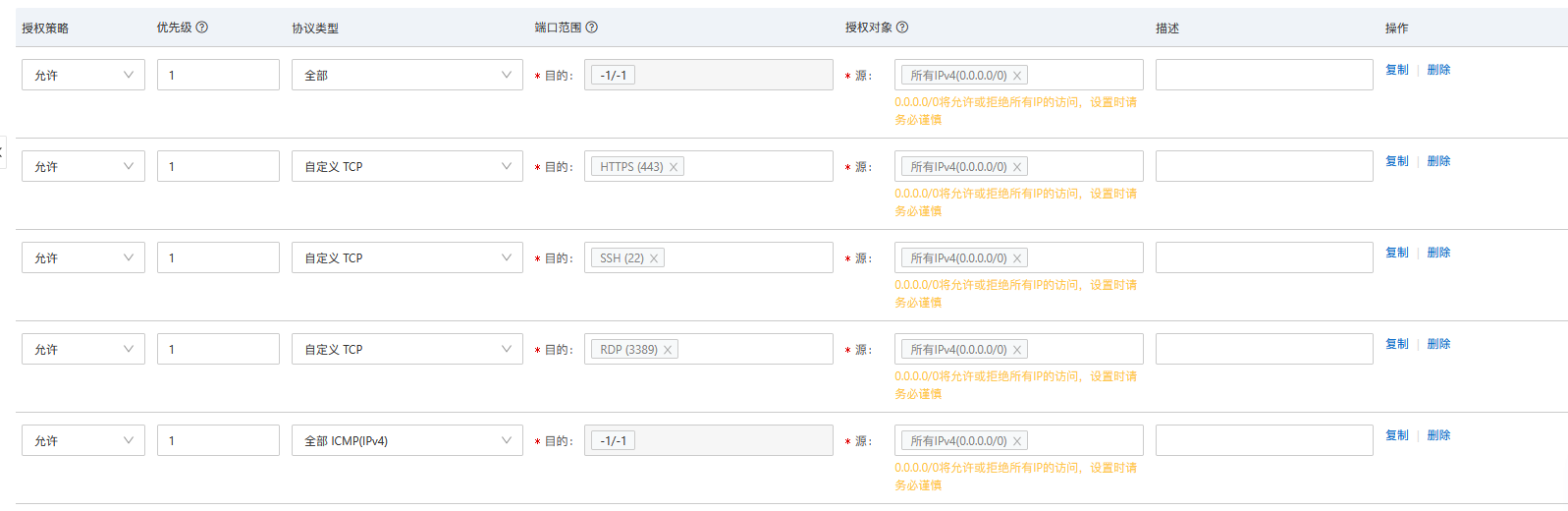Click 复制 link for ICMP rule

[x=1397, y=435]
